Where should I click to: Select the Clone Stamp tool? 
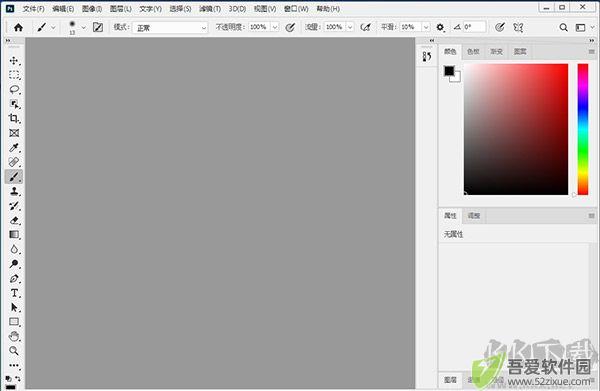coord(14,191)
